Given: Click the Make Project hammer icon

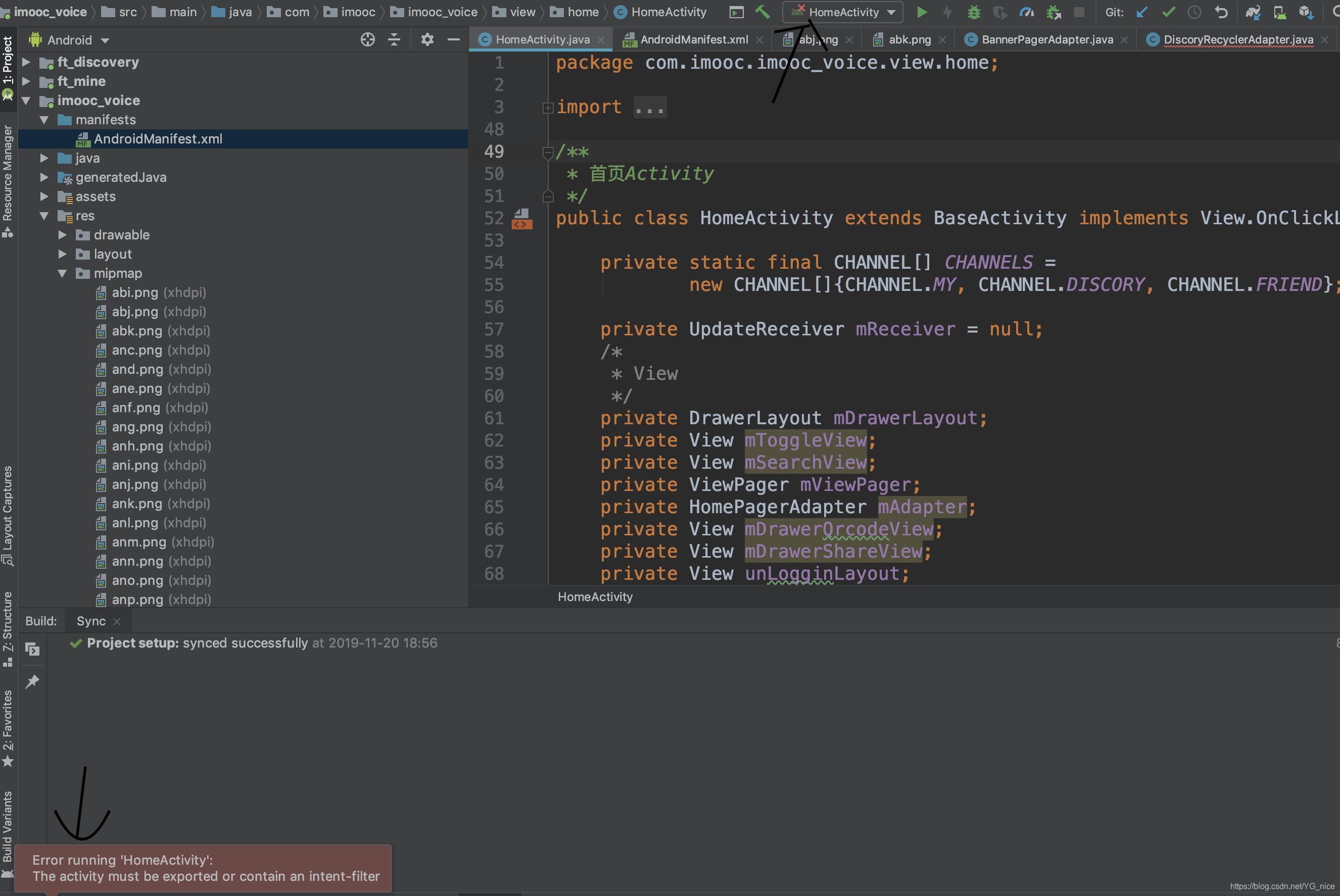Looking at the screenshot, I should pyautogui.click(x=762, y=12).
